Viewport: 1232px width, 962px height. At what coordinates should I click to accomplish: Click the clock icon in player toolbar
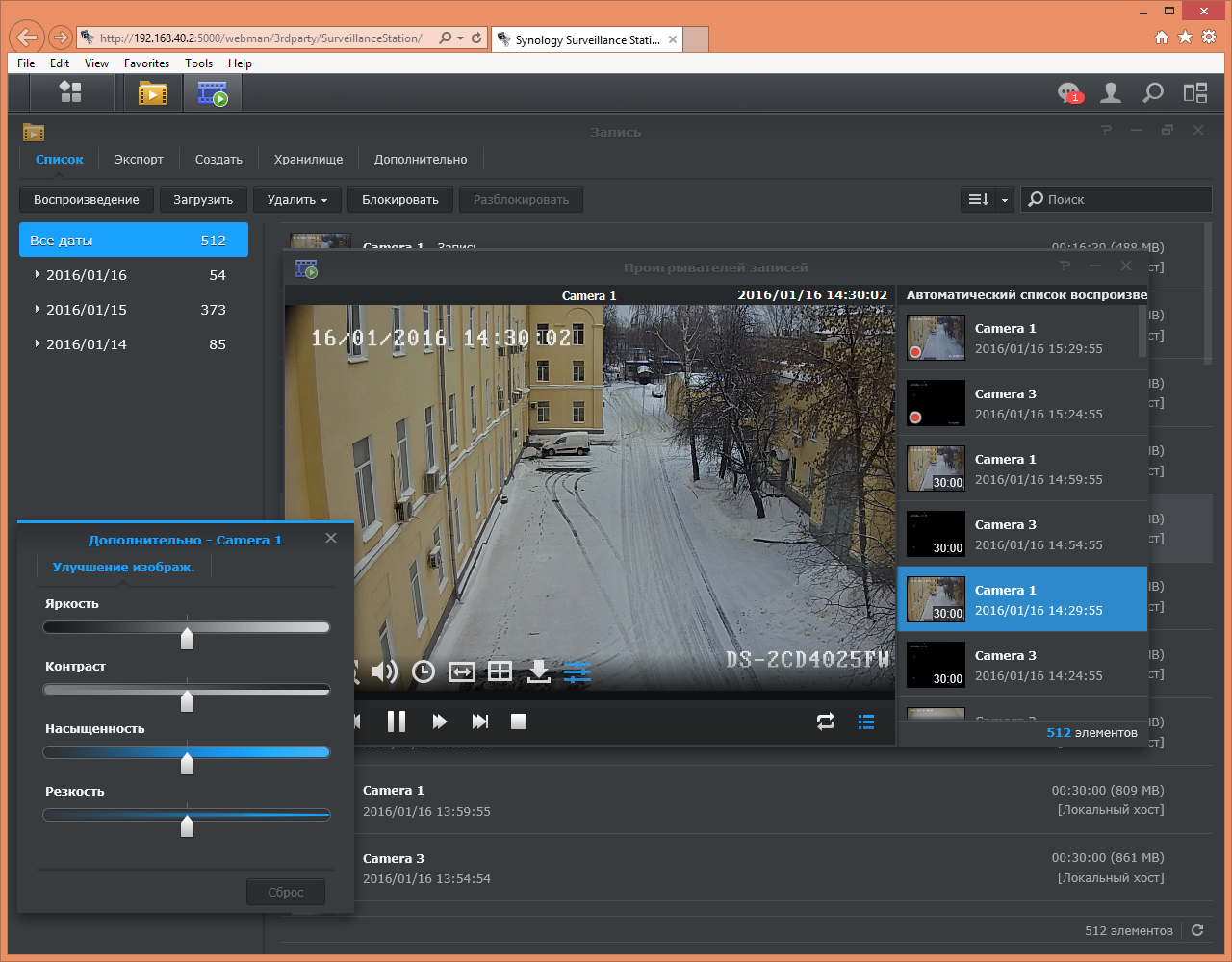click(x=423, y=671)
